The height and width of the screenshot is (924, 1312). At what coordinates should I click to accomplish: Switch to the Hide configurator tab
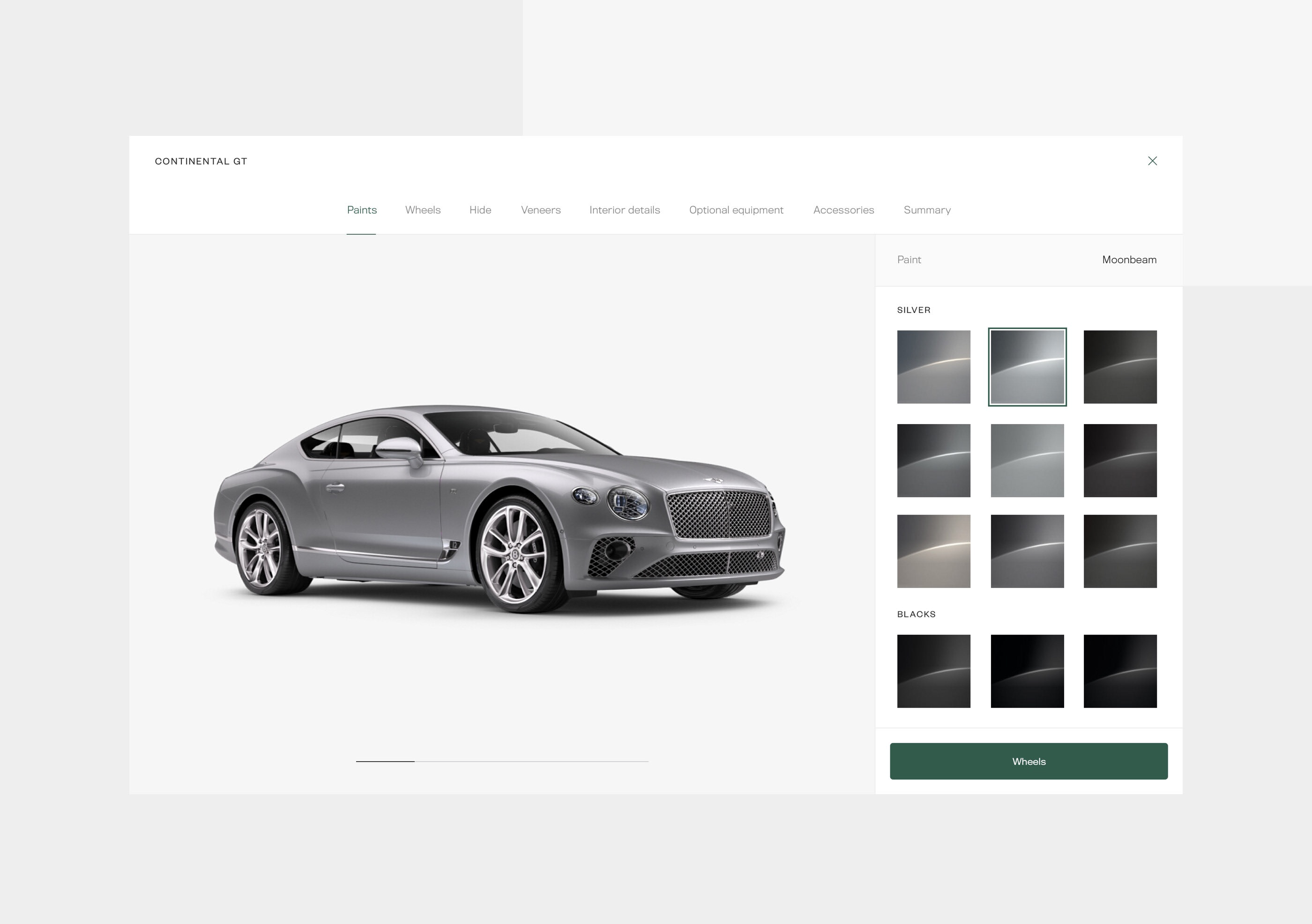(480, 210)
